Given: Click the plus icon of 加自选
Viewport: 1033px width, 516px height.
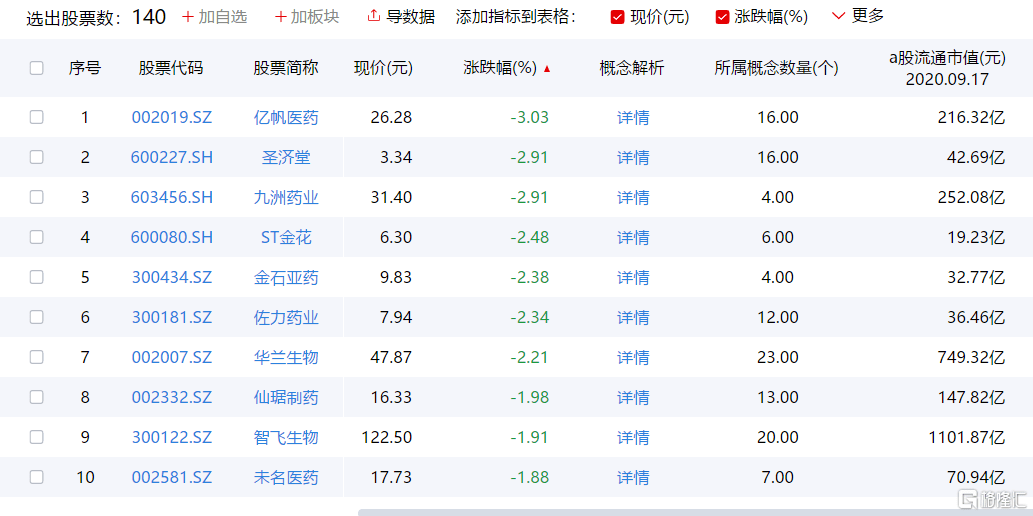Looking at the screenshot, I should point(188,17).
